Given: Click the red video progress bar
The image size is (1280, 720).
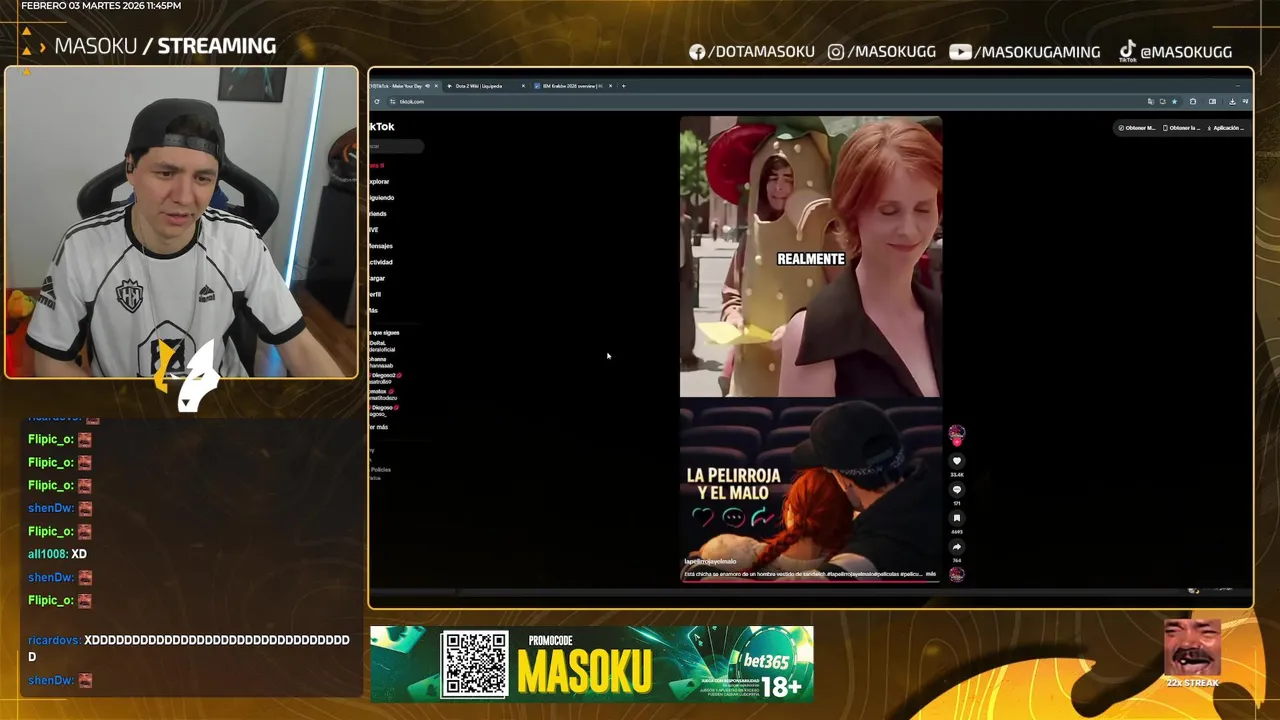Looking at the screenshot, I should click(x=810, y=580).
